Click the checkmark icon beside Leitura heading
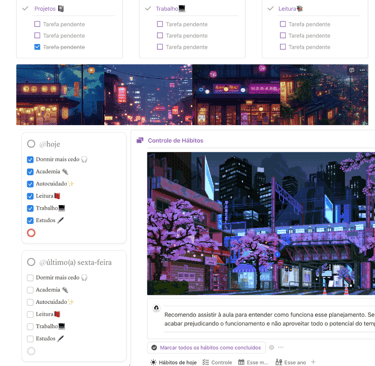Image resolution: width=375 pixels, height=366 pixels. pos(271,9)
